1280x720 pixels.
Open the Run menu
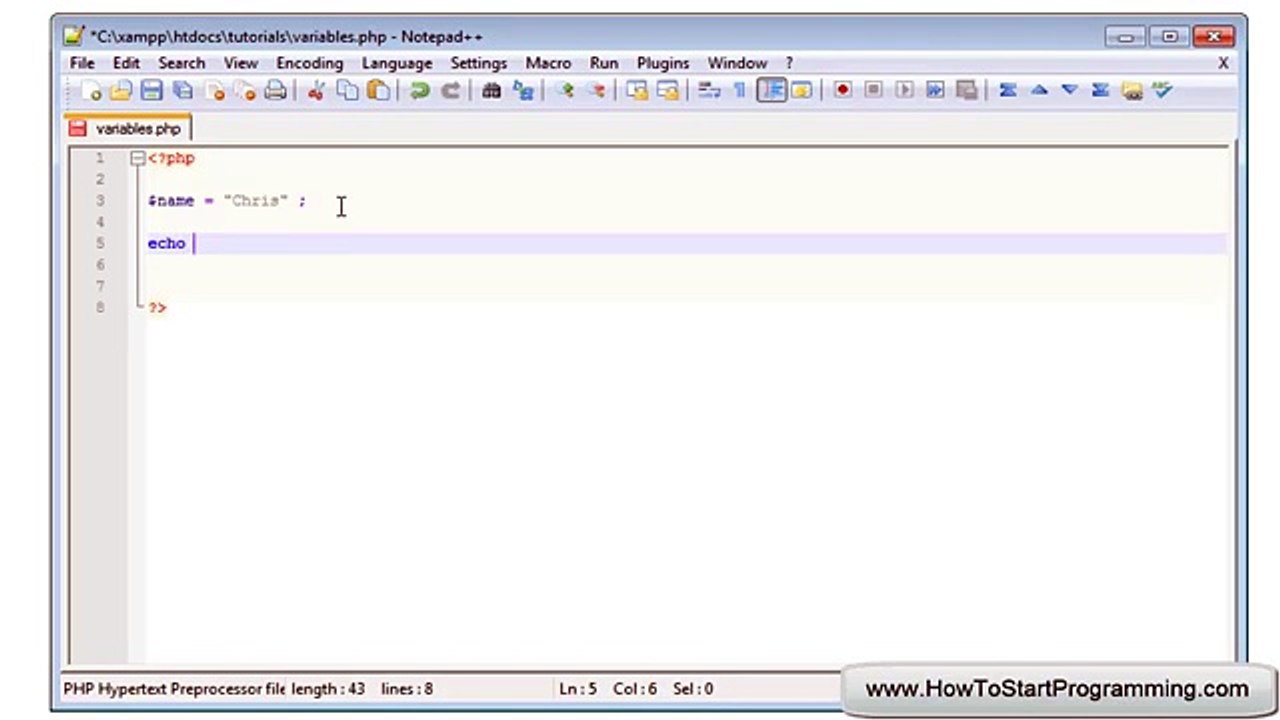click(x=604, y=63)
